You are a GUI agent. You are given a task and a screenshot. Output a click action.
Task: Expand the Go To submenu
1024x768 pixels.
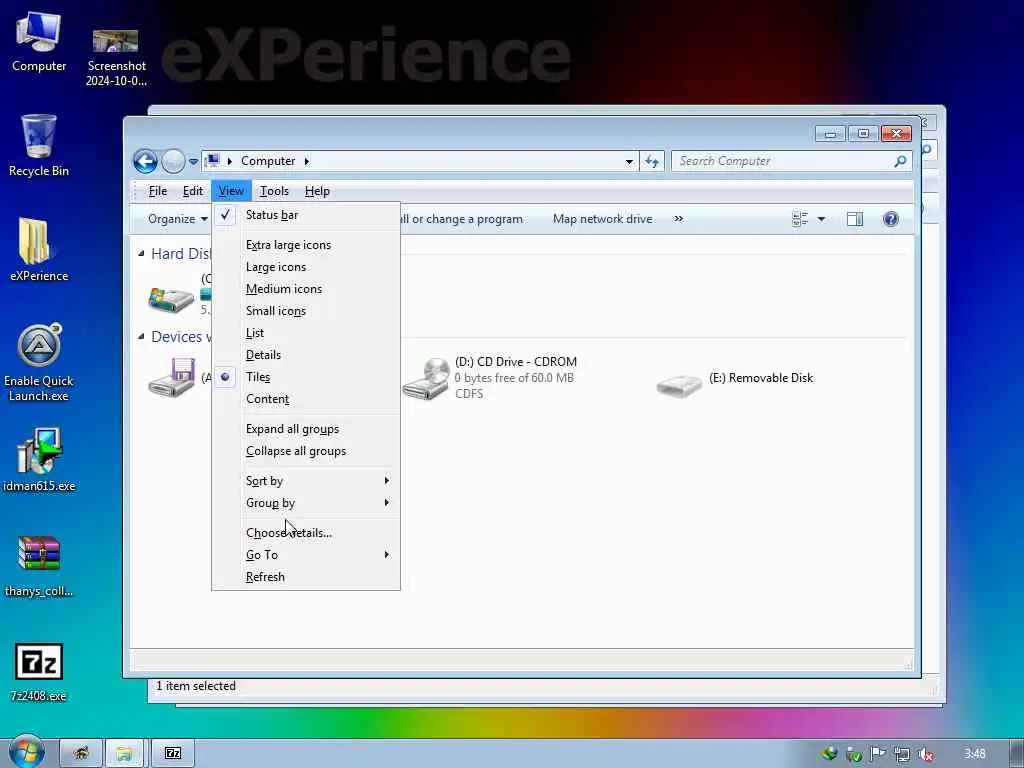306,554
